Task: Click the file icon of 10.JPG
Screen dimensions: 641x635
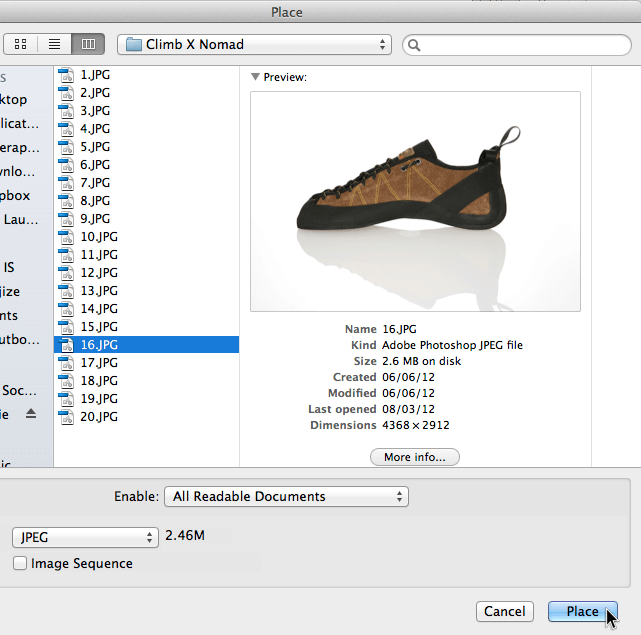Action: [66, 237]
